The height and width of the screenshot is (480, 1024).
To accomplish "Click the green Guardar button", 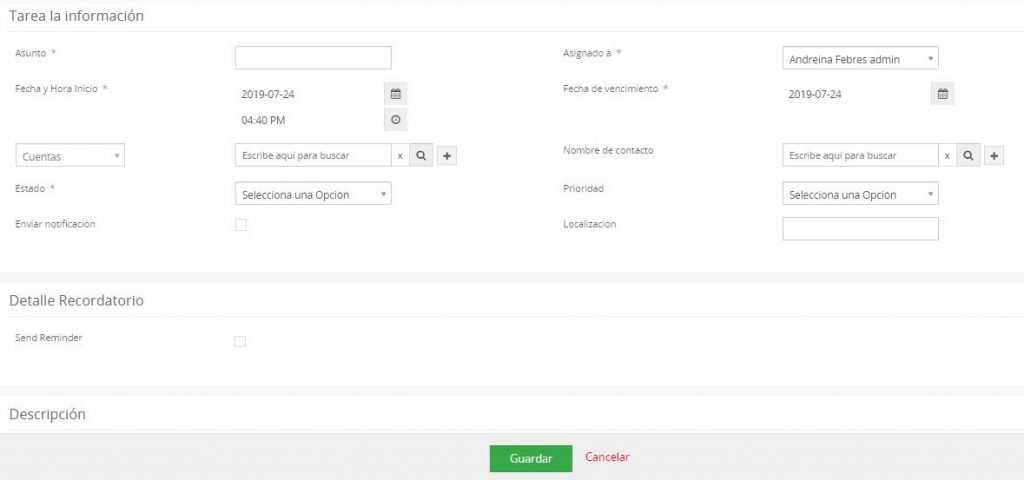I will [x=530, y=458].
